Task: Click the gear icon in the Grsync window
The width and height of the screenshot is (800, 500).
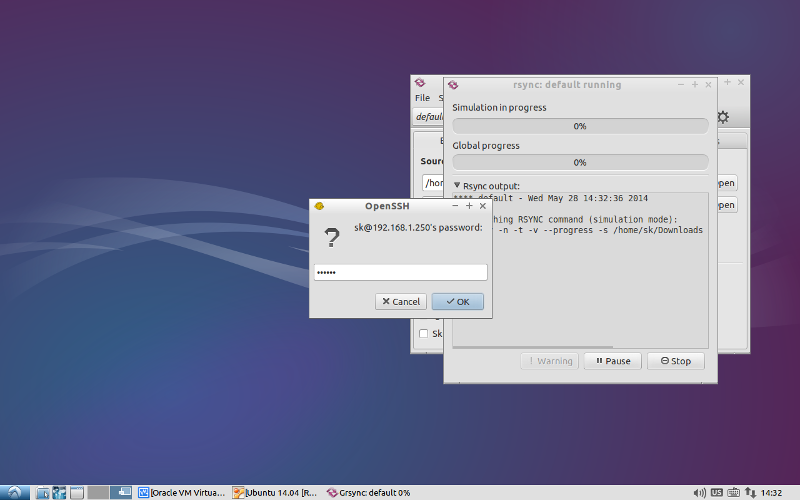Action: point(723,117)
